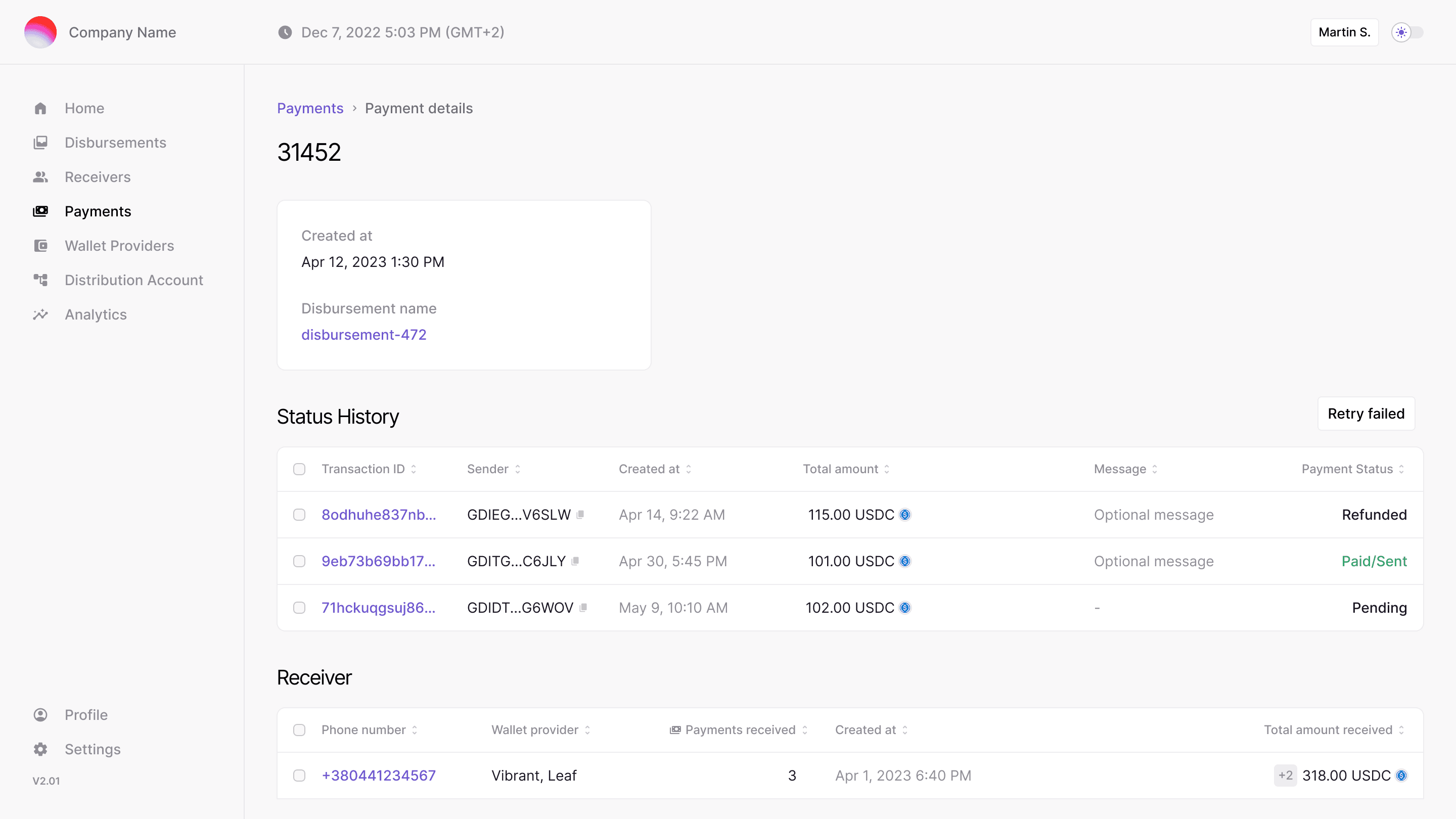Open transaction 71hckuqgsuj86... link
1456x819 pixels.
(379, 608)
